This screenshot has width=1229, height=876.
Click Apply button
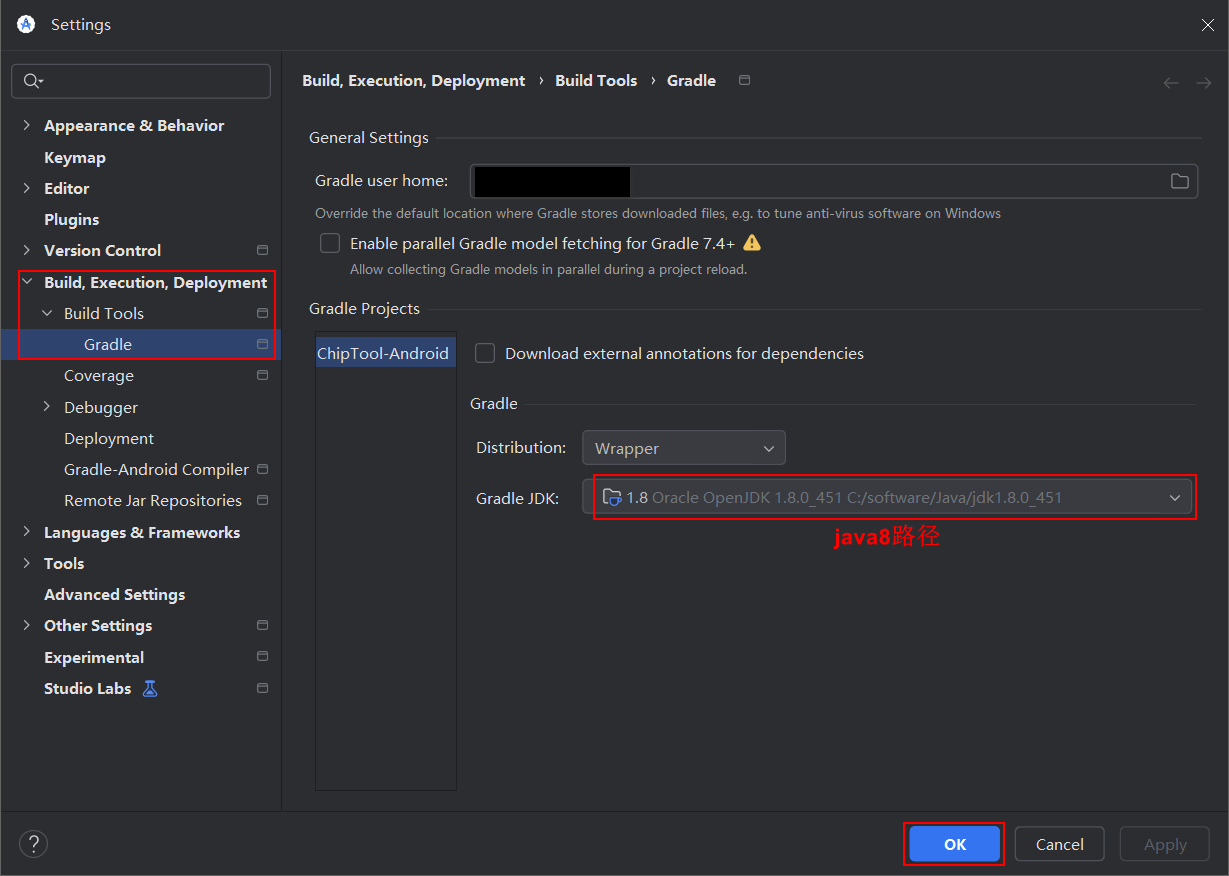pyautogui.click(x=1165, y=844)
